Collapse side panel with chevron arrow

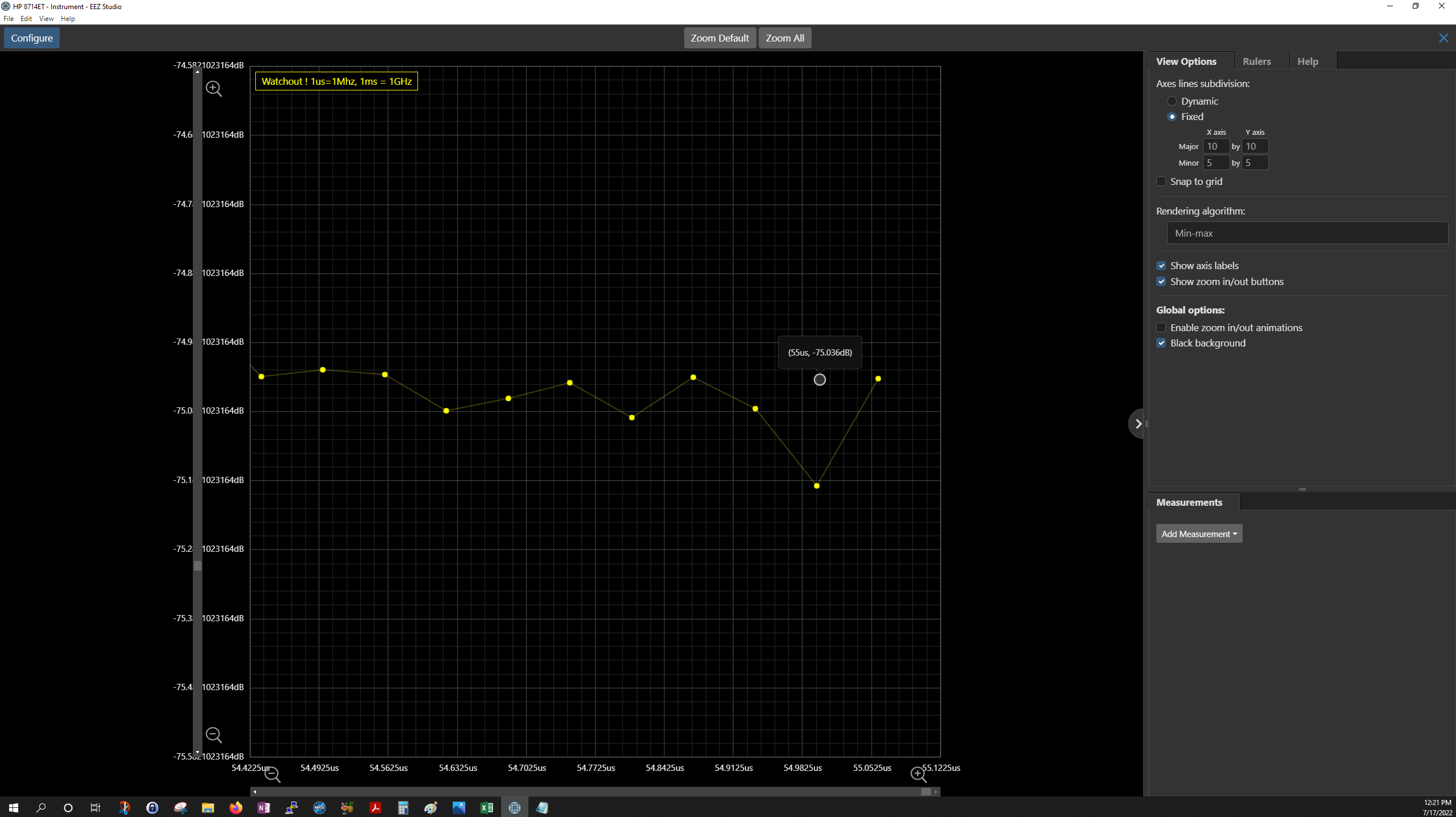[x=1138, y=424]
